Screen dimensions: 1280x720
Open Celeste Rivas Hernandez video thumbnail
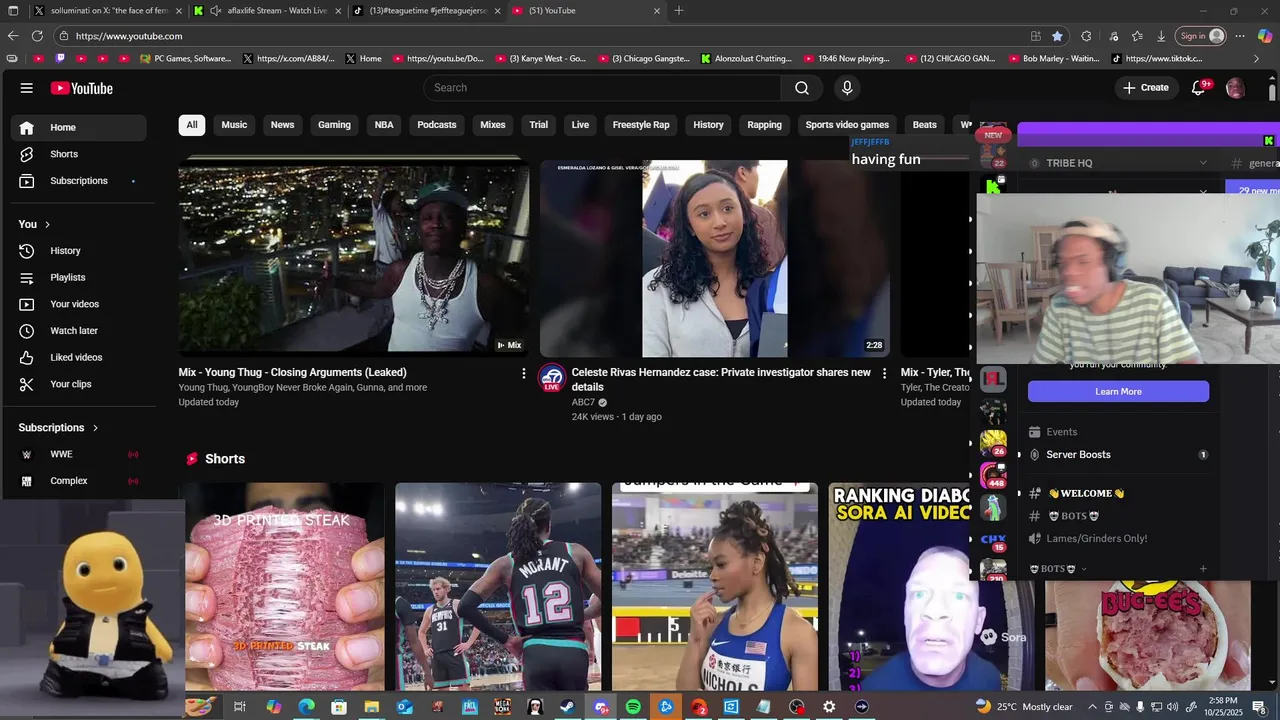715,258
